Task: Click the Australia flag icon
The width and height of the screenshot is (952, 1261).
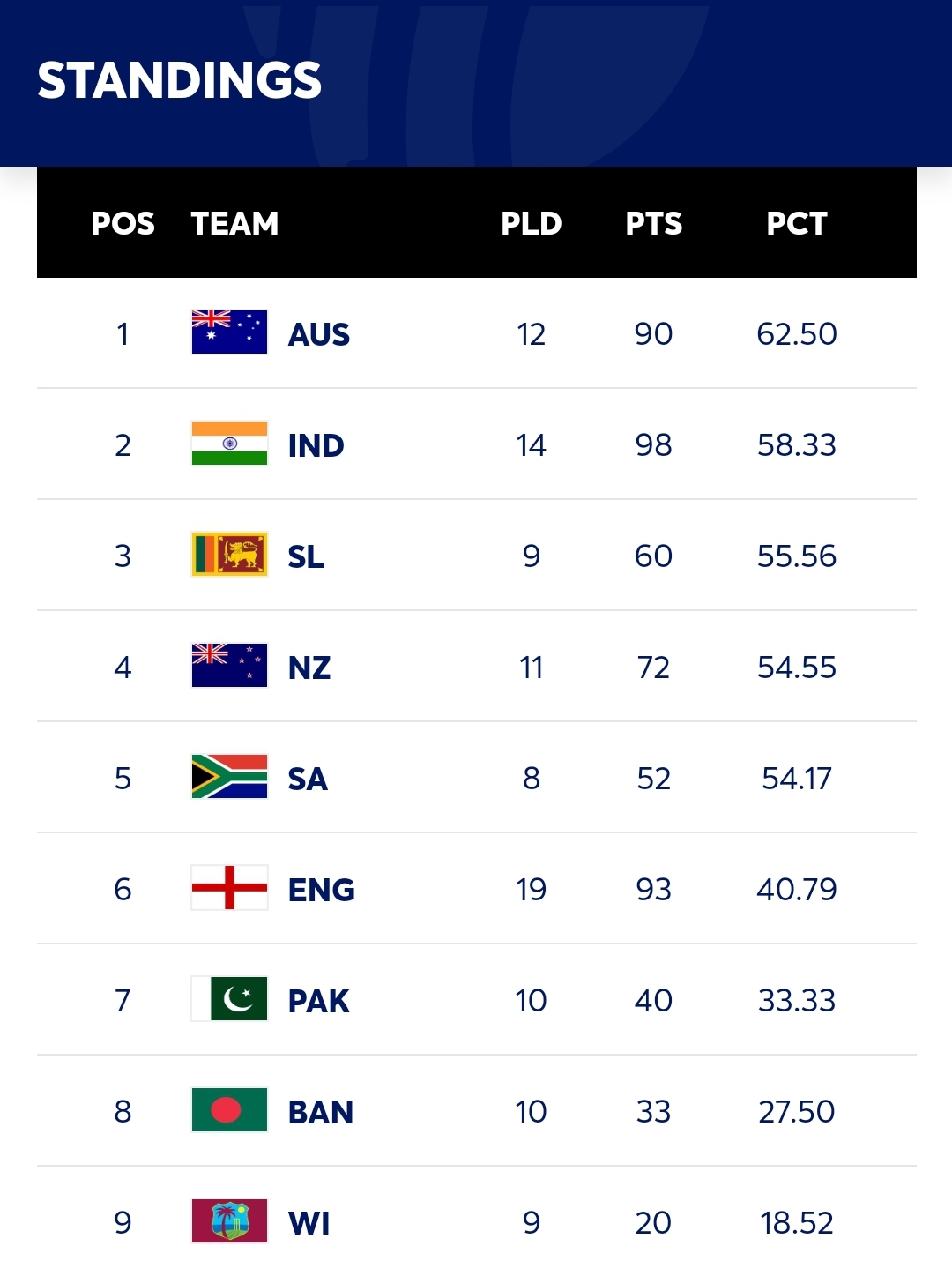Action: [x=229, y=332]
